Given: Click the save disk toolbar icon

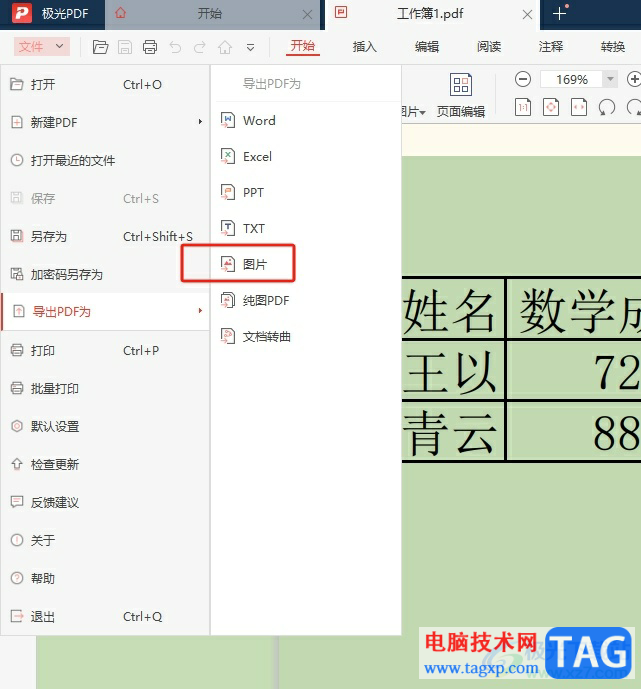Looking at the screenshot, I should (125, 47).
